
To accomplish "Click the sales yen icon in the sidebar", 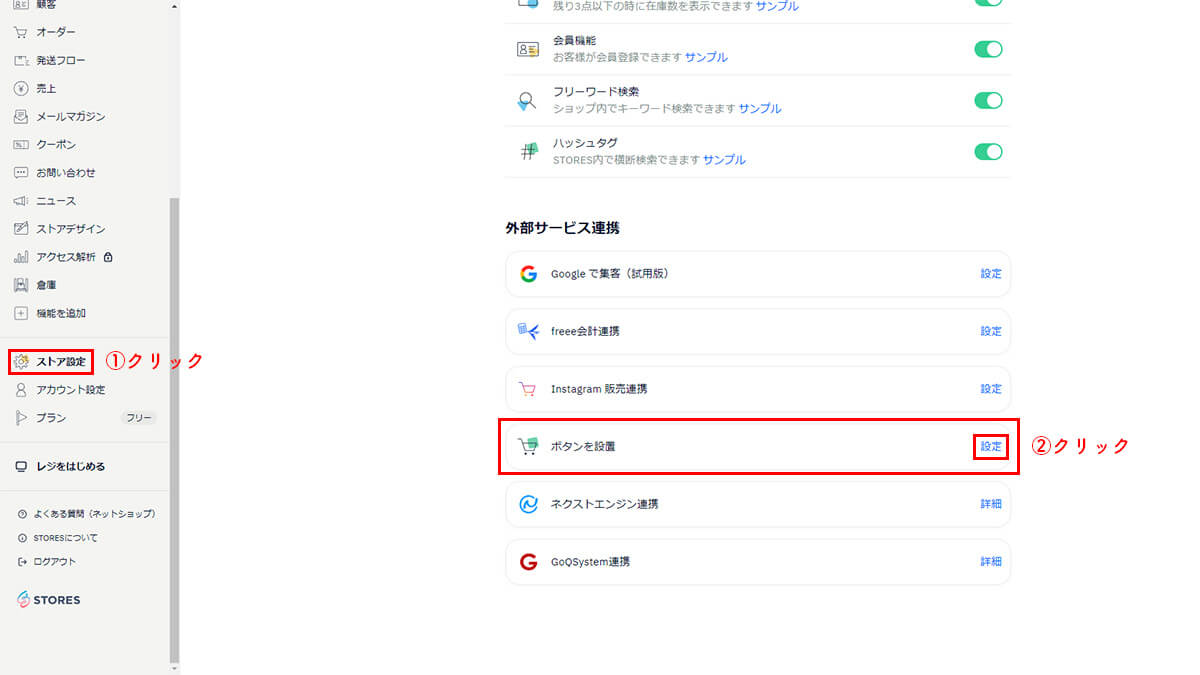I will tap(21, 88).
